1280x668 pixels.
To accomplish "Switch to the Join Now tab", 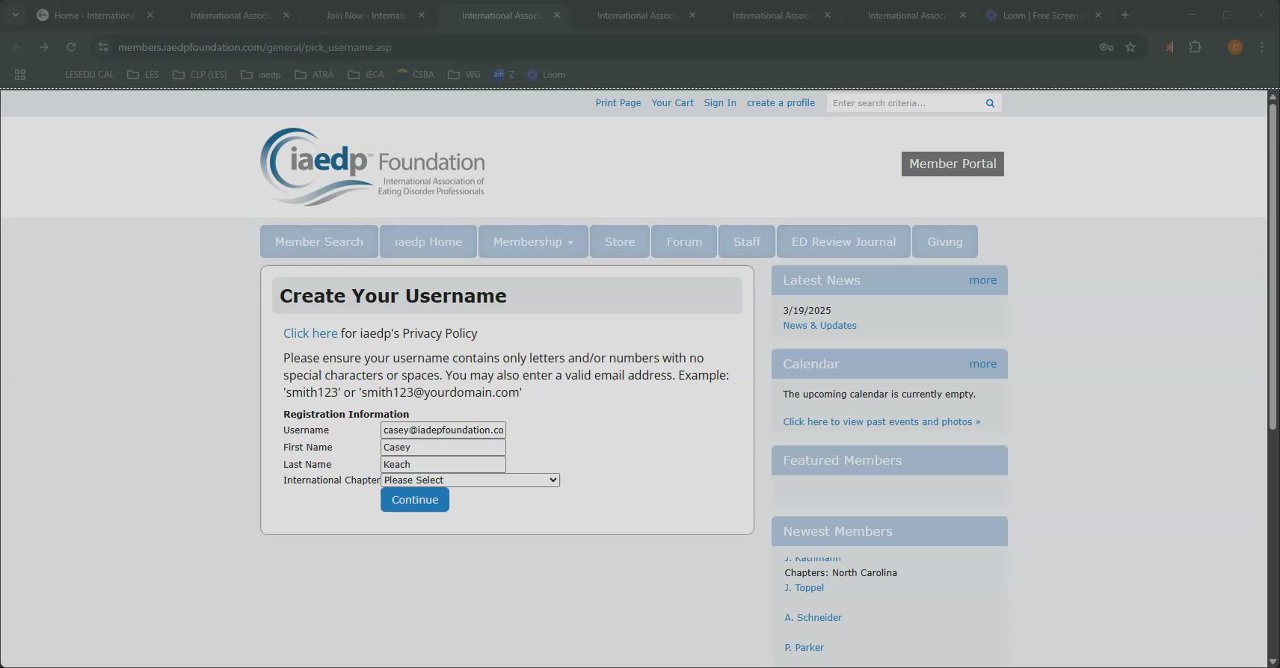I will click(365, 15).
